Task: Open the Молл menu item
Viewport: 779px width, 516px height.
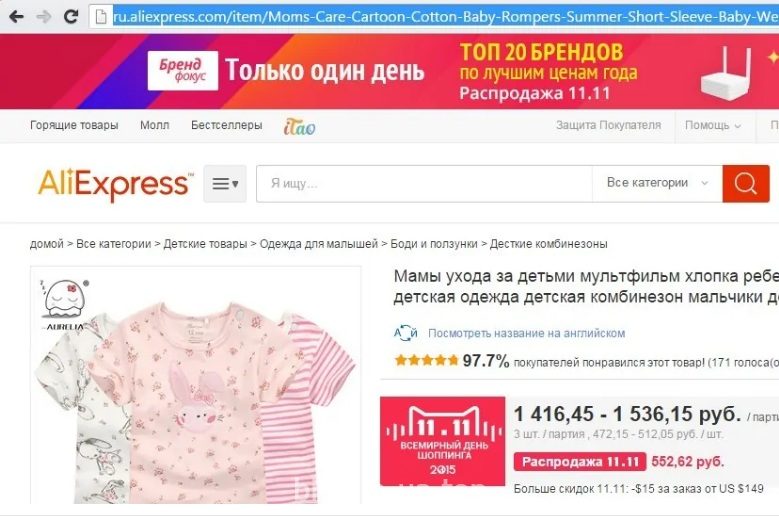Action: [155, 125]
